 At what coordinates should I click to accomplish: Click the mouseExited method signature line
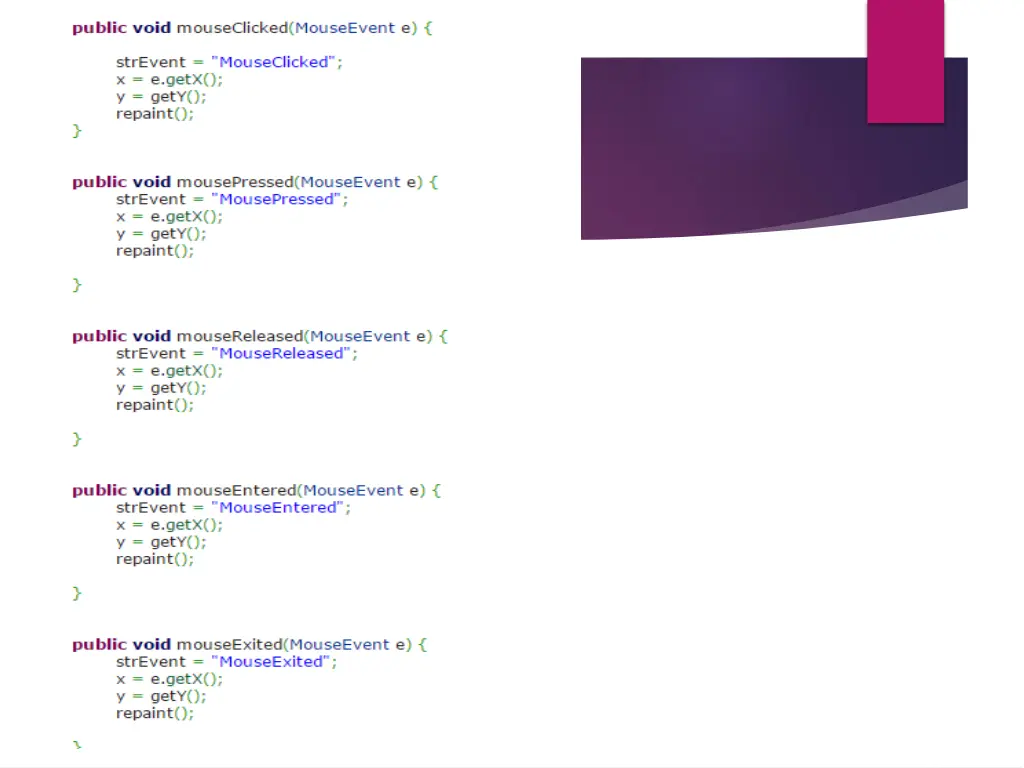[249, 645]
